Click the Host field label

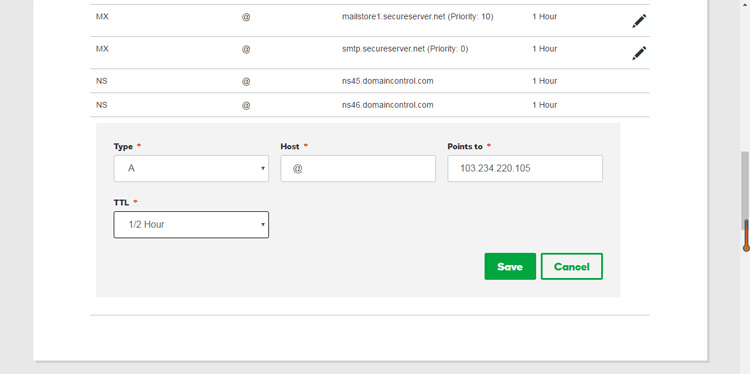[289, 146]
